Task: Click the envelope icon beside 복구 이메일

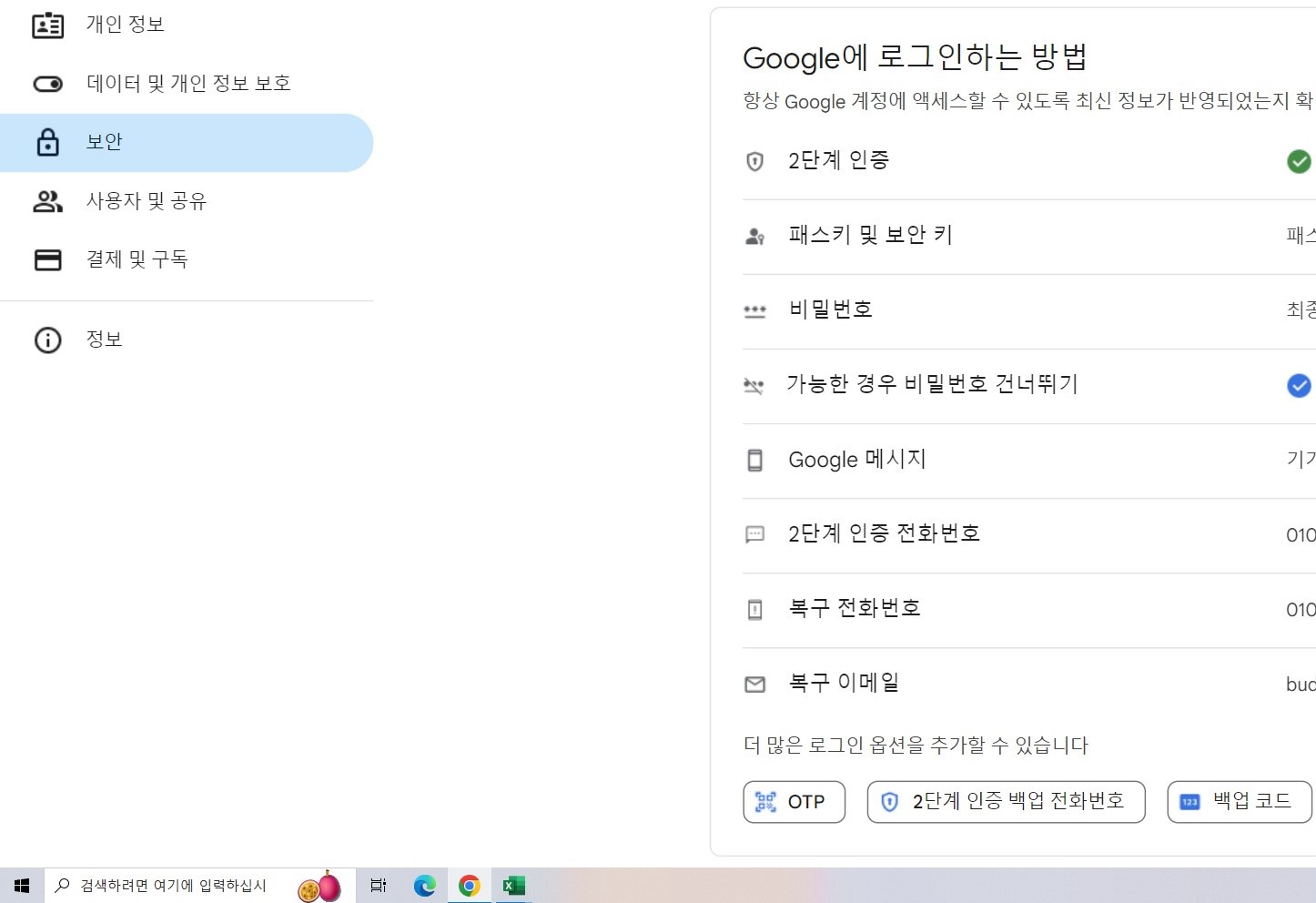Action: coord(754,684)
